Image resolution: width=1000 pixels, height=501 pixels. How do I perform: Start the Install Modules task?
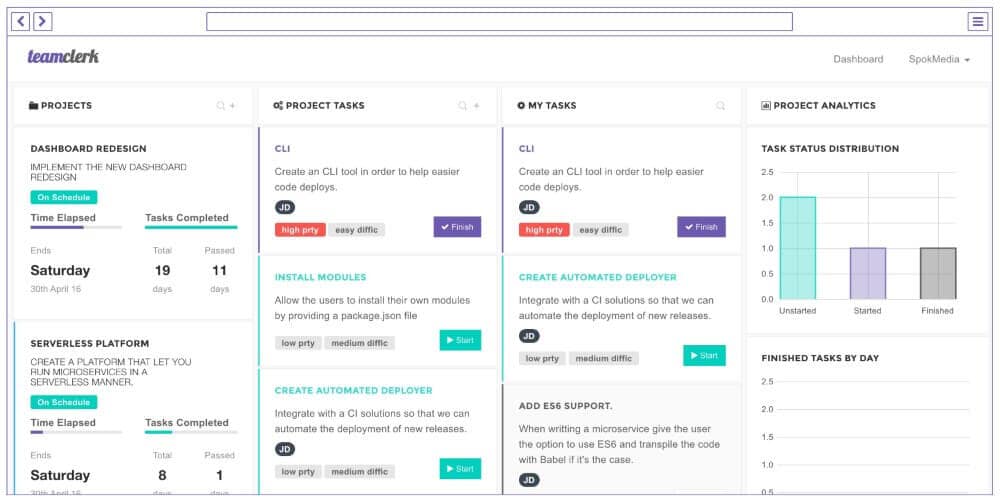[x=460, y=340]
